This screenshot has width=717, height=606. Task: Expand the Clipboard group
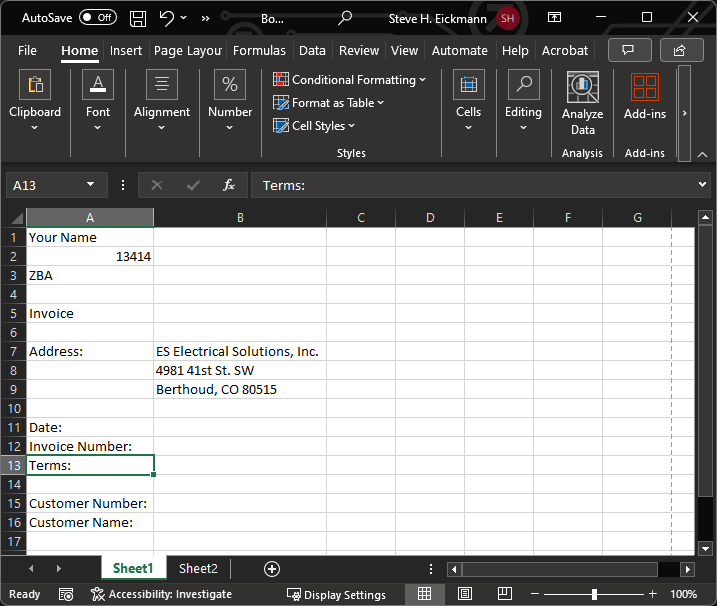click(x=35, y=101)
